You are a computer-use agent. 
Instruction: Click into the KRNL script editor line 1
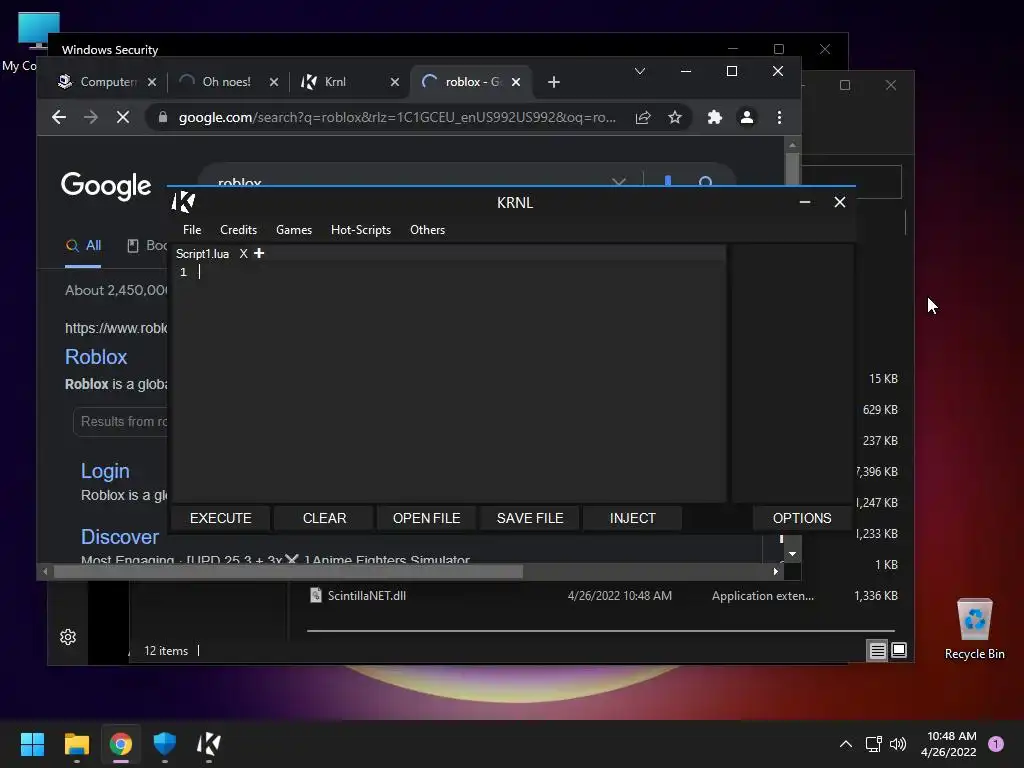tap(457, 272)
